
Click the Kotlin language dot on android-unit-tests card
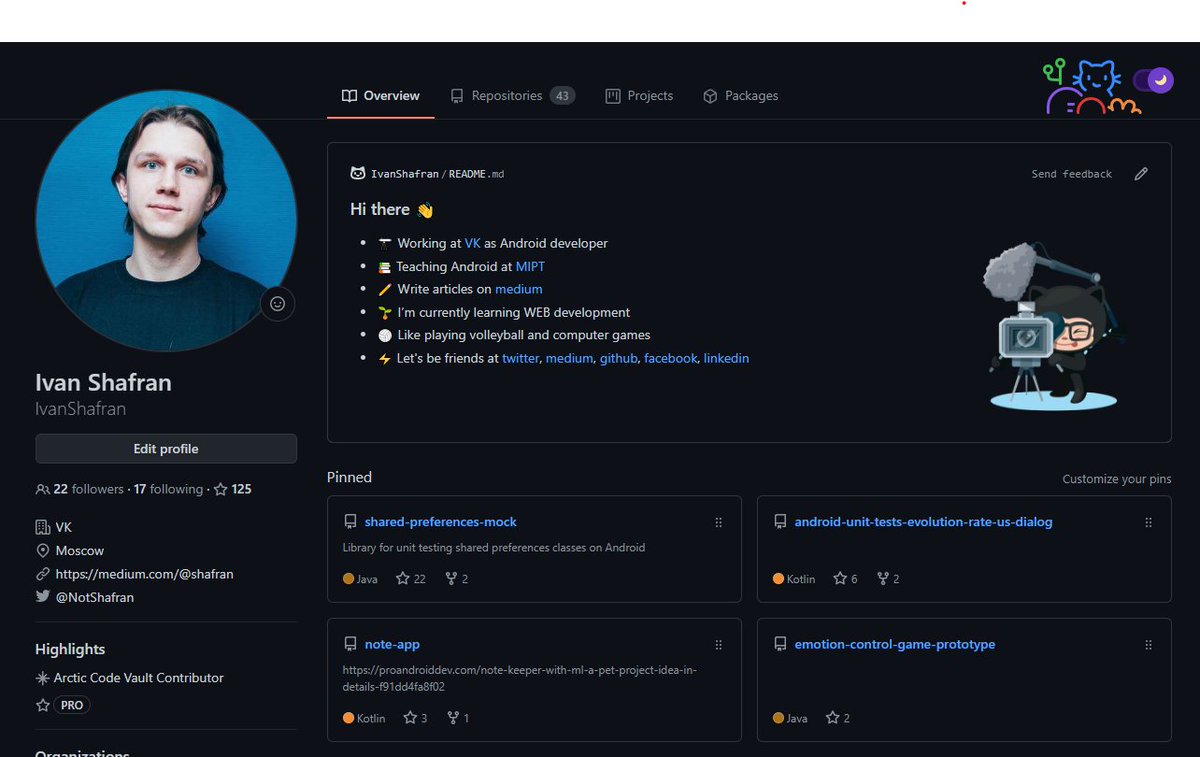pos(778,579)
